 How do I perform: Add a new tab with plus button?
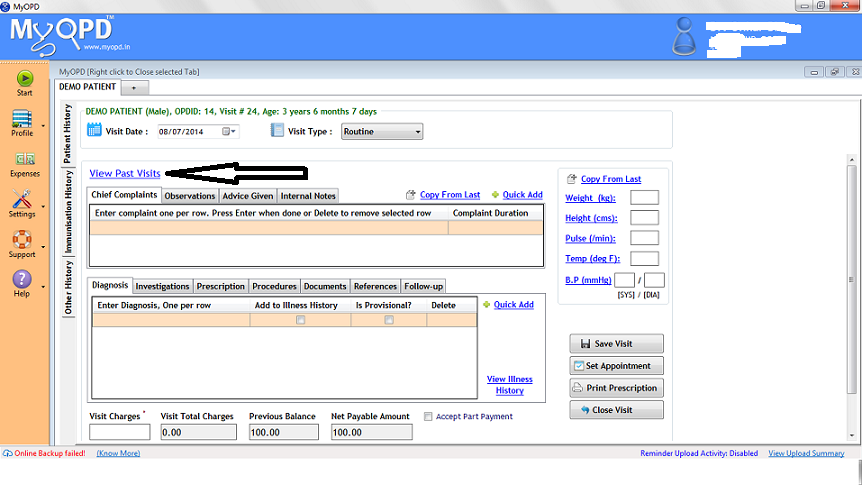[x=134, y=87]
